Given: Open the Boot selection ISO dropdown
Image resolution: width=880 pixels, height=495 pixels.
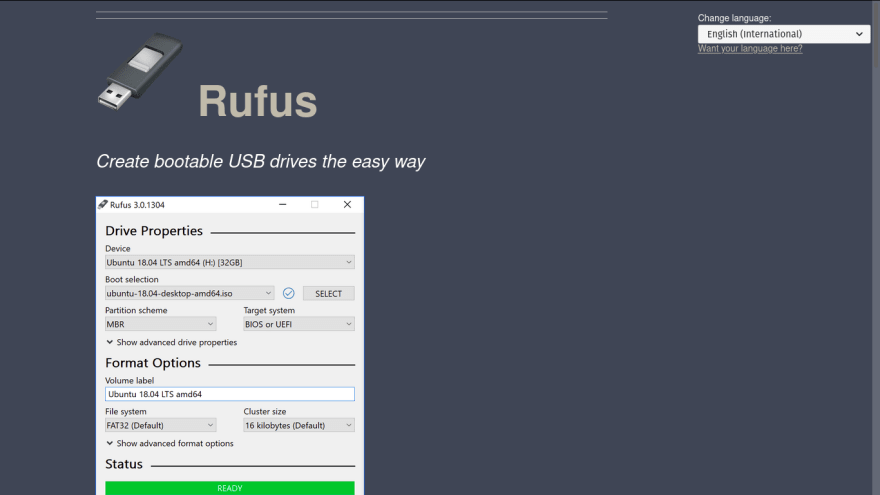Looking at the screenshot, I should point(189,293).
